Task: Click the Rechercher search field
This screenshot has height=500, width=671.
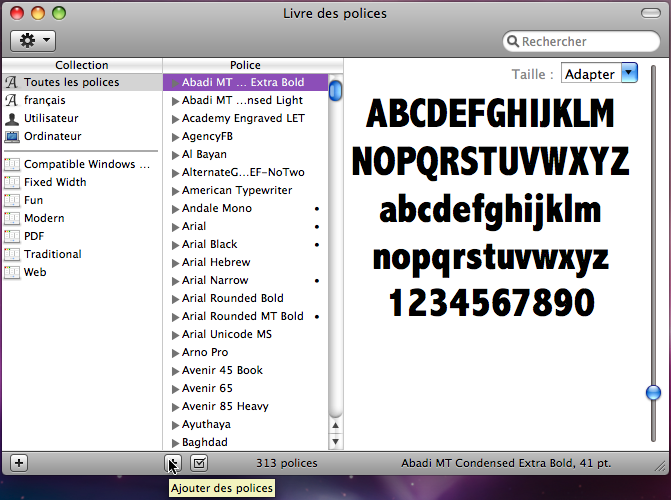Action: (585, 42)
